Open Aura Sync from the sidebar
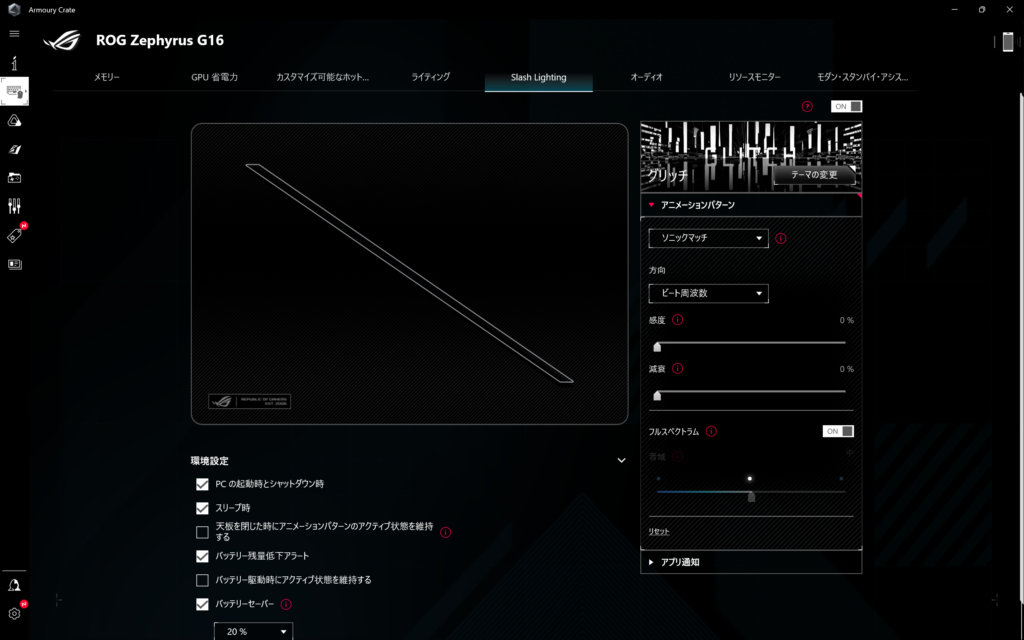The height and width of the screenshot is (640, 1024). [14, 121]
